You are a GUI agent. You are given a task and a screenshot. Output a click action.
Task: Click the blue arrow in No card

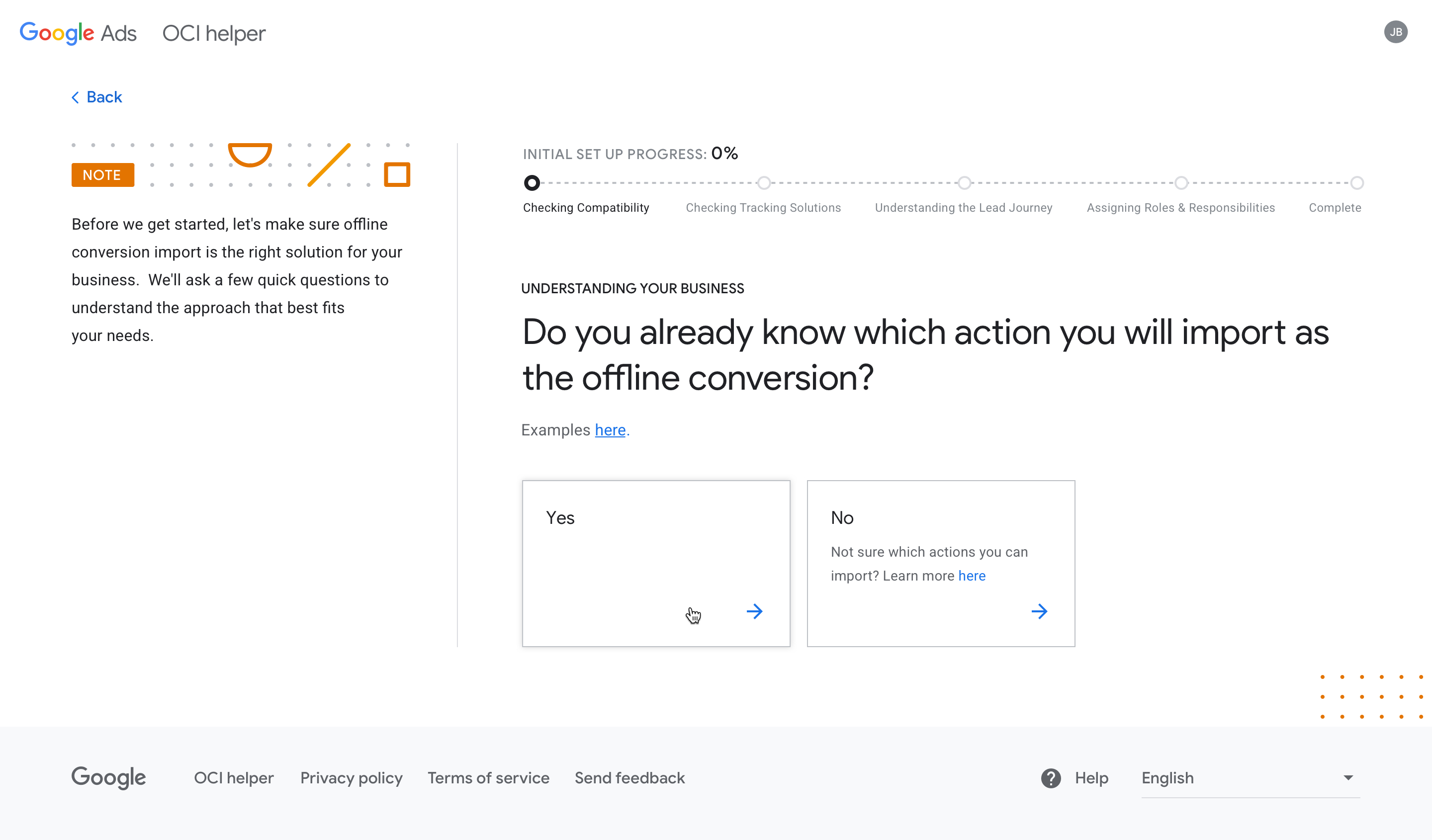(1039, 611)
